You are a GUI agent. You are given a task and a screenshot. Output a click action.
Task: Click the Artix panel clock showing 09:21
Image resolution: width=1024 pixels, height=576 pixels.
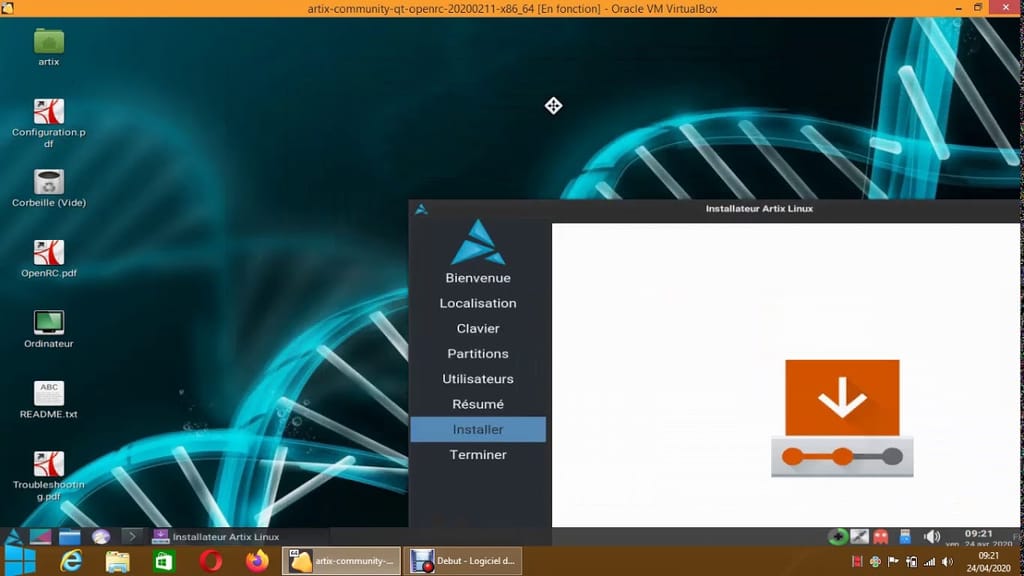tap(978, 537)
